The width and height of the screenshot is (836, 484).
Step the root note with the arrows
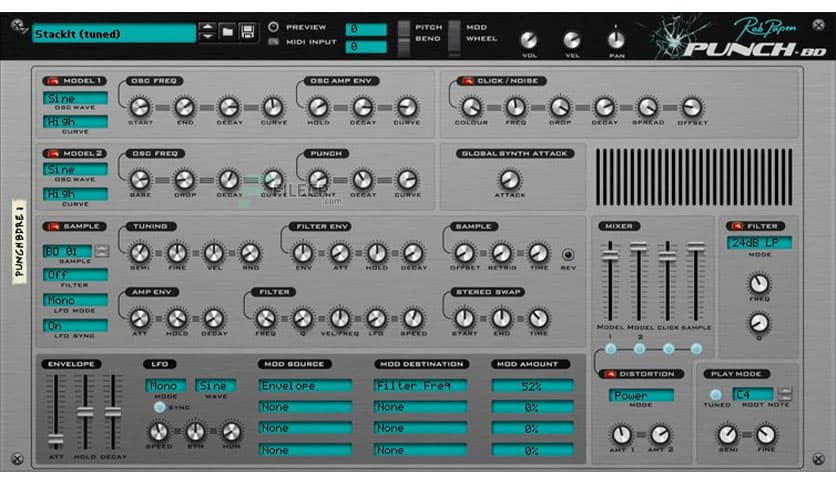tap(784, 394)
